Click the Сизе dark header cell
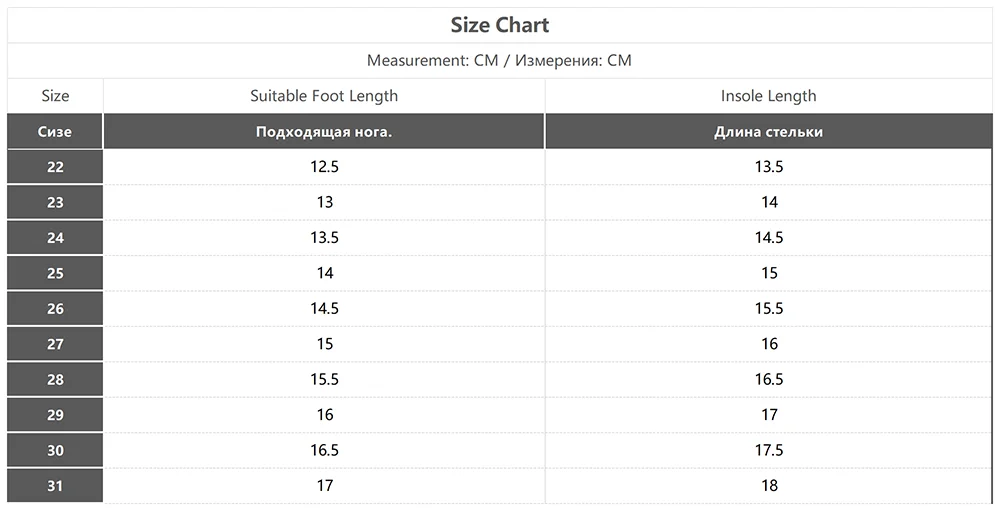 [x=55, y=131]
